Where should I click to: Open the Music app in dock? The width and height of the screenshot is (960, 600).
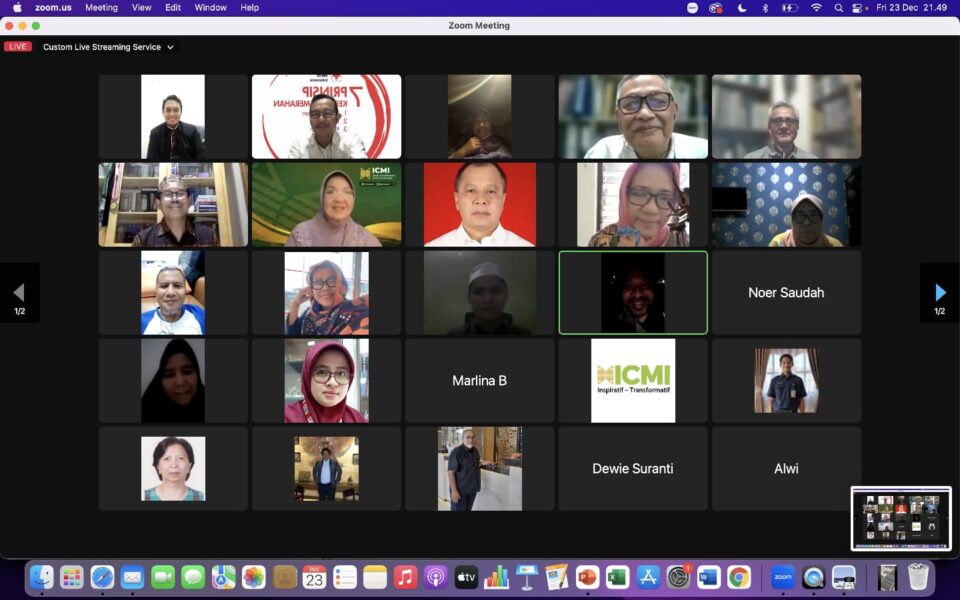tap(405, 577)
